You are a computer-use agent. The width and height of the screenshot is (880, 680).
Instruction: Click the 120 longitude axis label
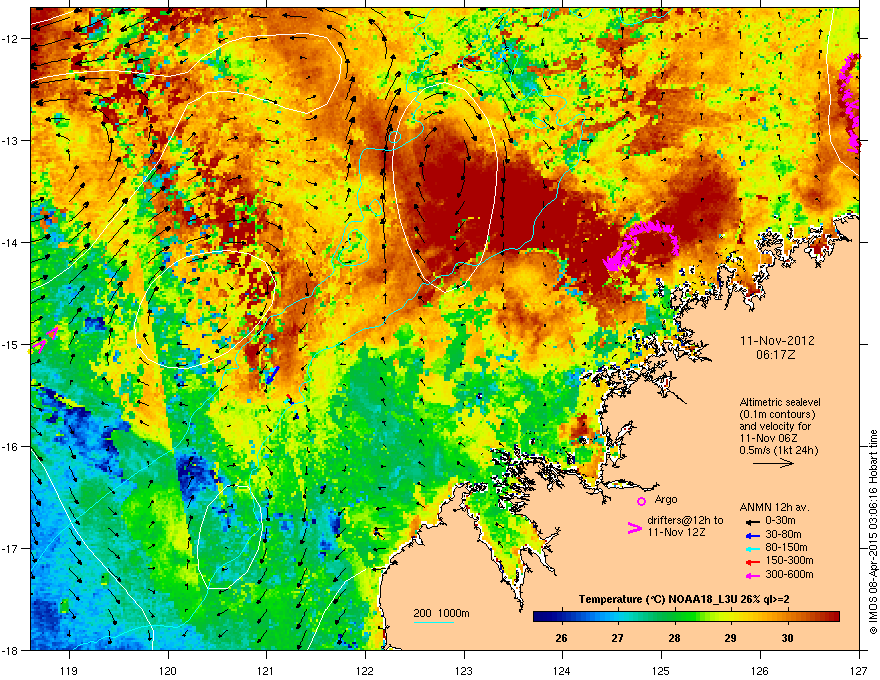point(168,670)
